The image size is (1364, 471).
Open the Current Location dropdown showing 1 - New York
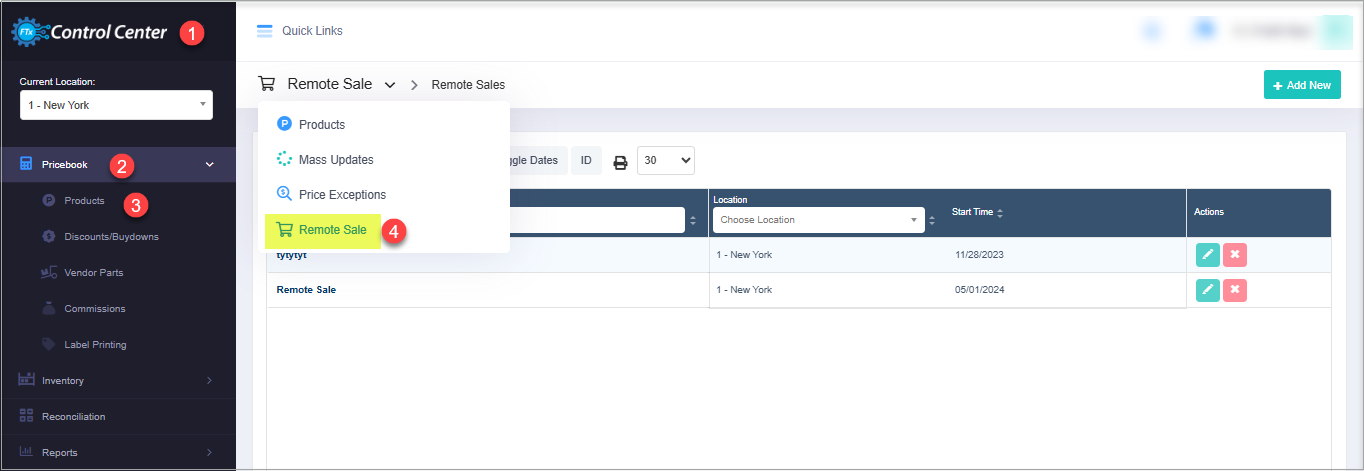point(116,104)
